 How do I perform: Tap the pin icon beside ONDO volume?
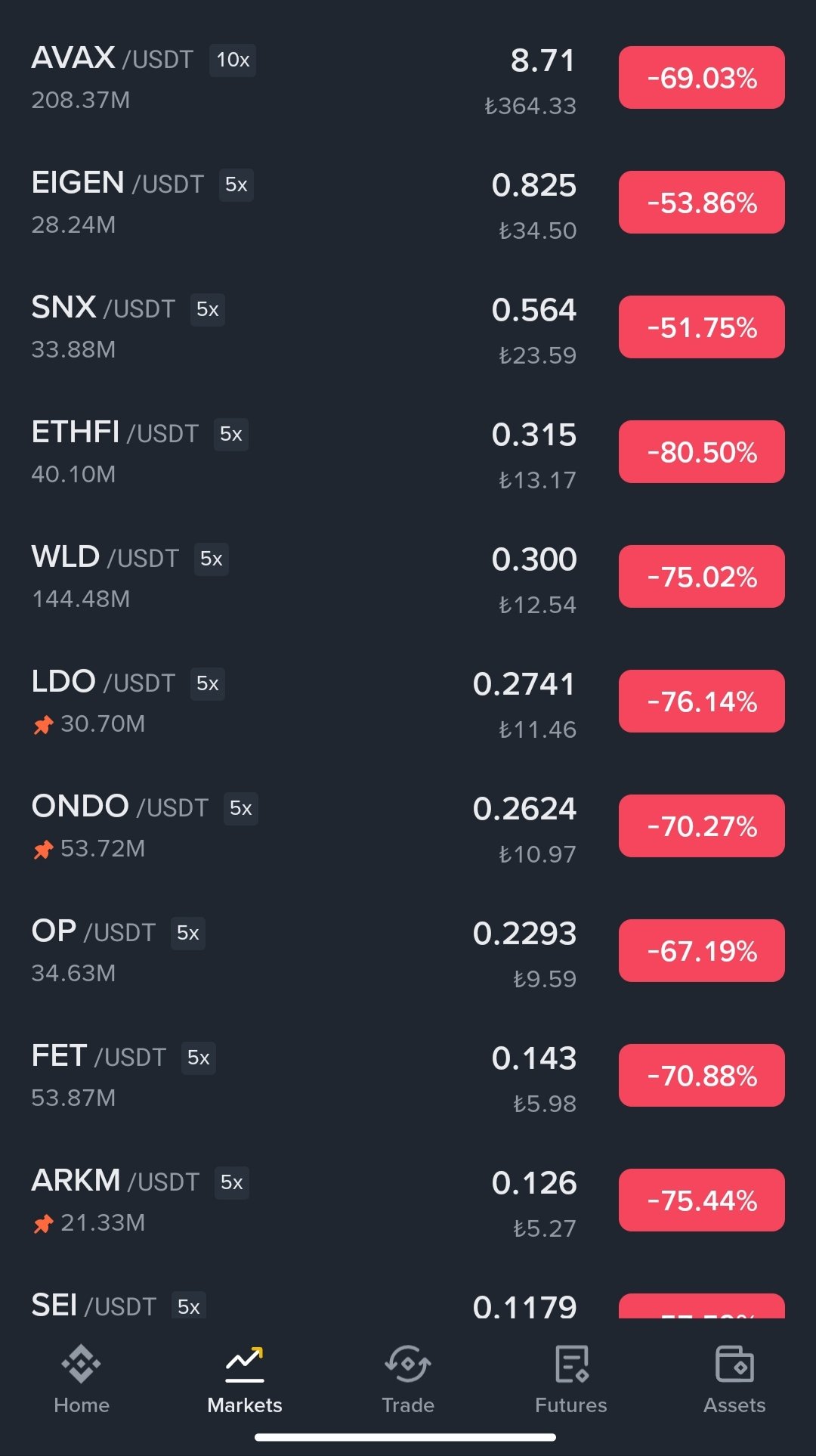[43, 850]
